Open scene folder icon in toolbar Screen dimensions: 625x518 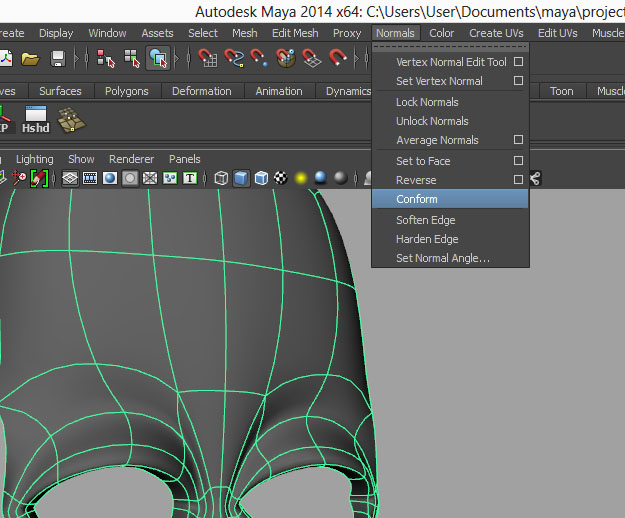pos(30,59)
